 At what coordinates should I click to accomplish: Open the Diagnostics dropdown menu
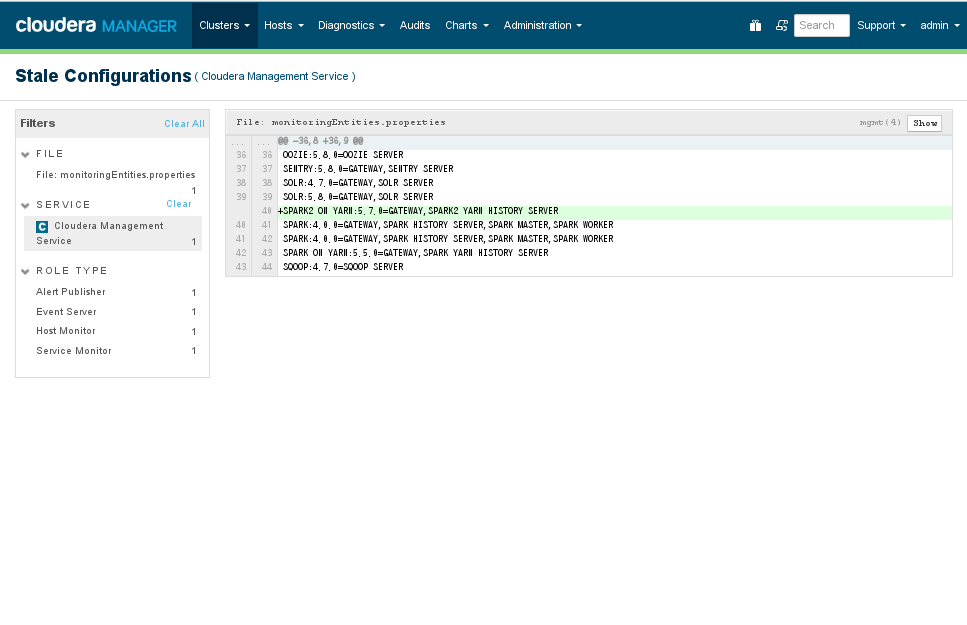pyautogui.click(x=351, y=25)
